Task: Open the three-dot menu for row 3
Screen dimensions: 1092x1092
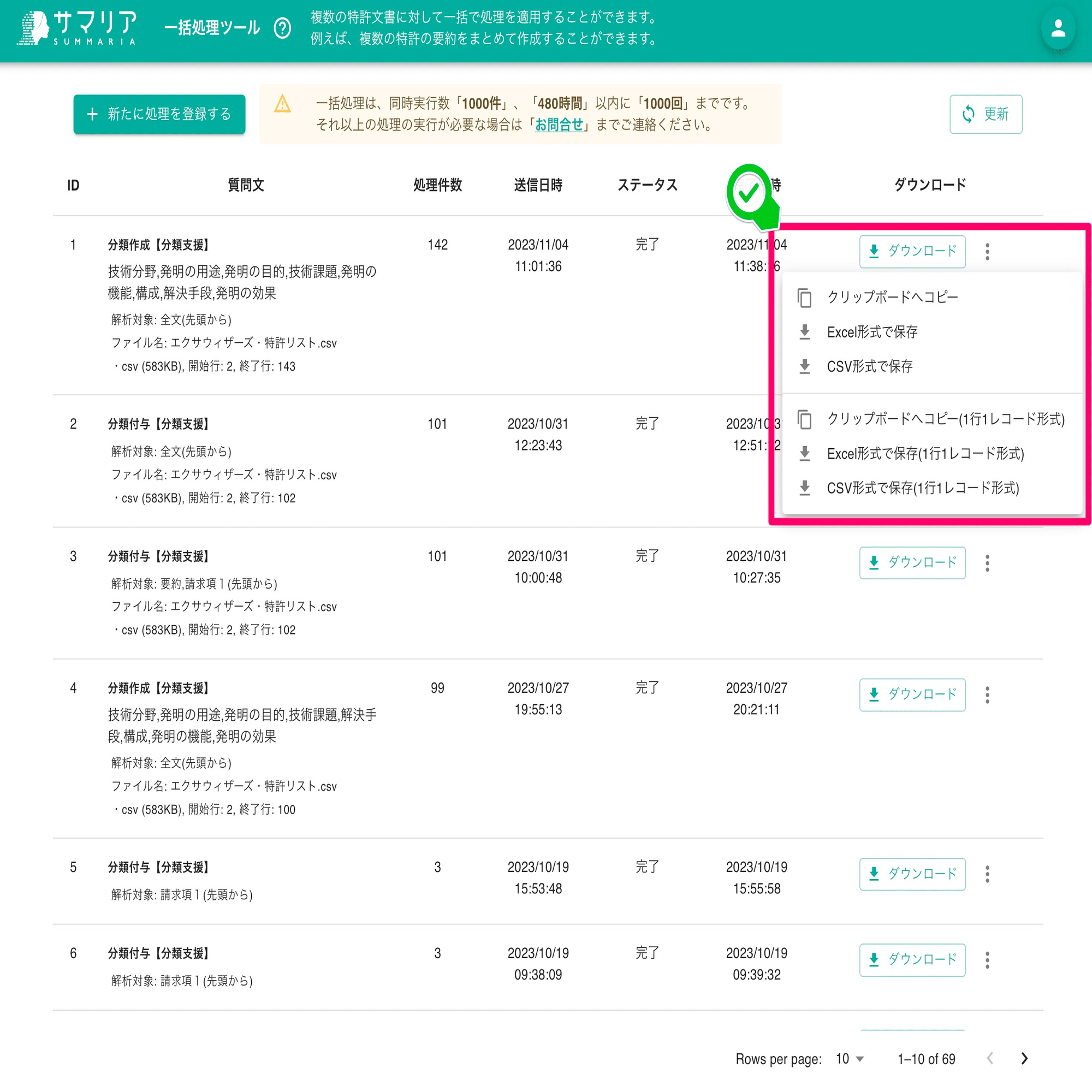Action: [x=987, y=563]
